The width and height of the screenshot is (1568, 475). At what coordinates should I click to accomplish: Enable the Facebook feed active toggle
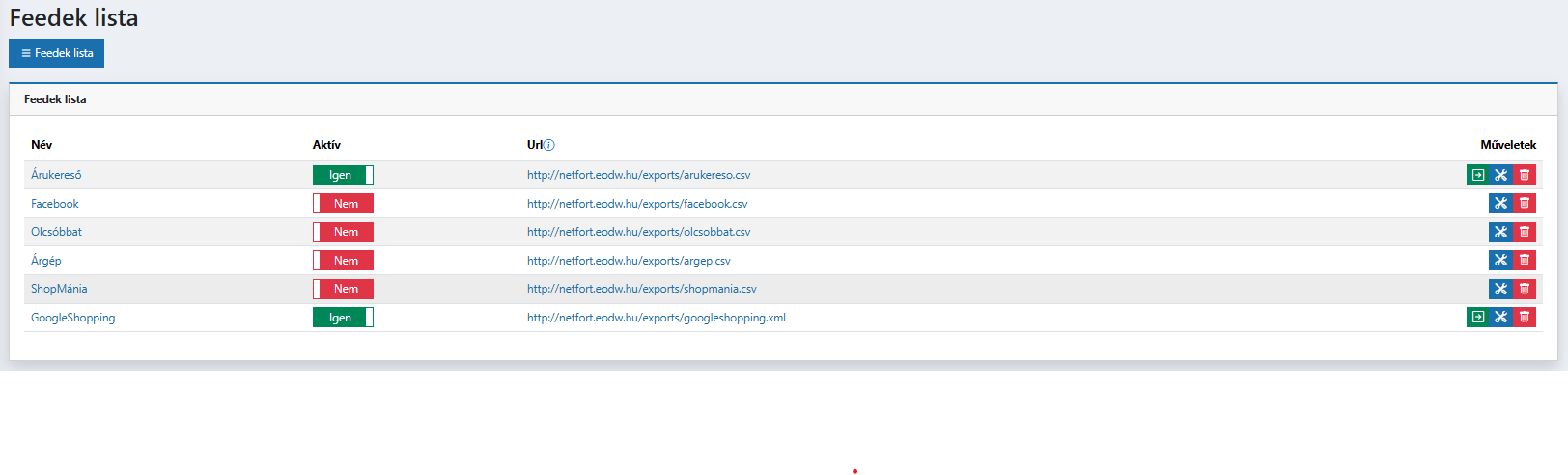(x=343, y=204)
